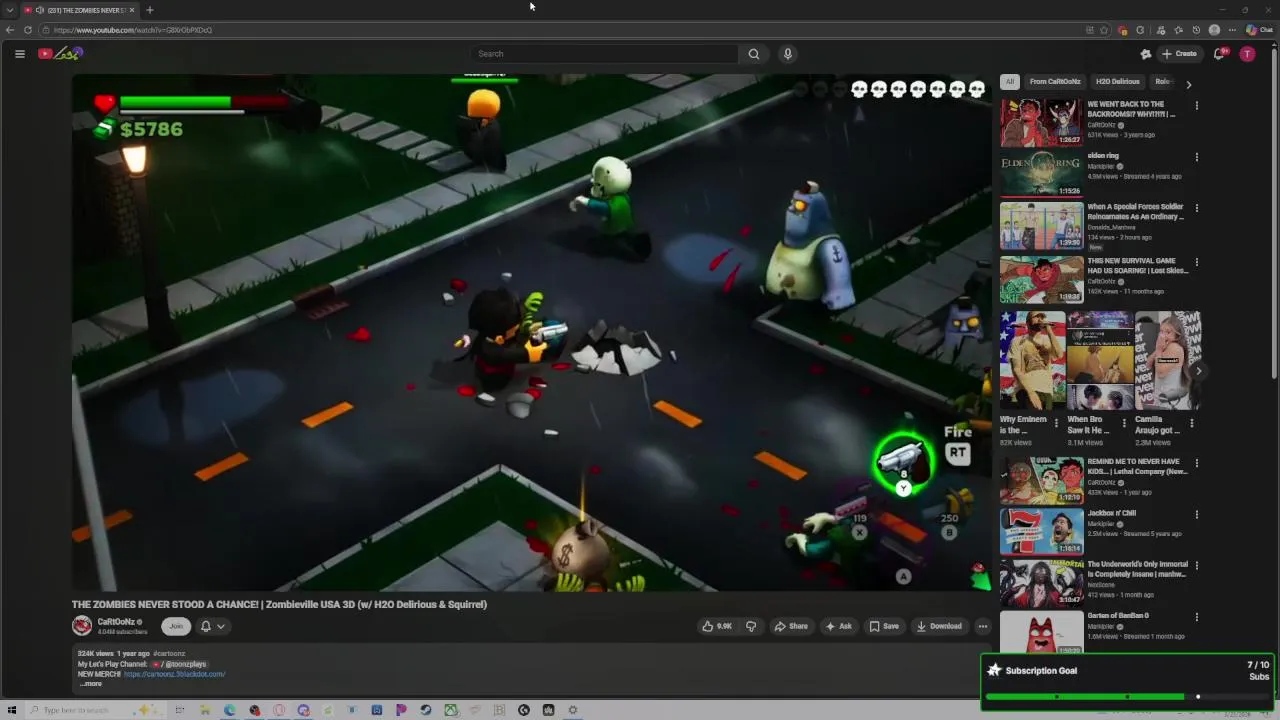Open the CaRtOoNz channel avatar
Image resolution: width=1280 pixels, height=720 pixels.
pos(82,626)
